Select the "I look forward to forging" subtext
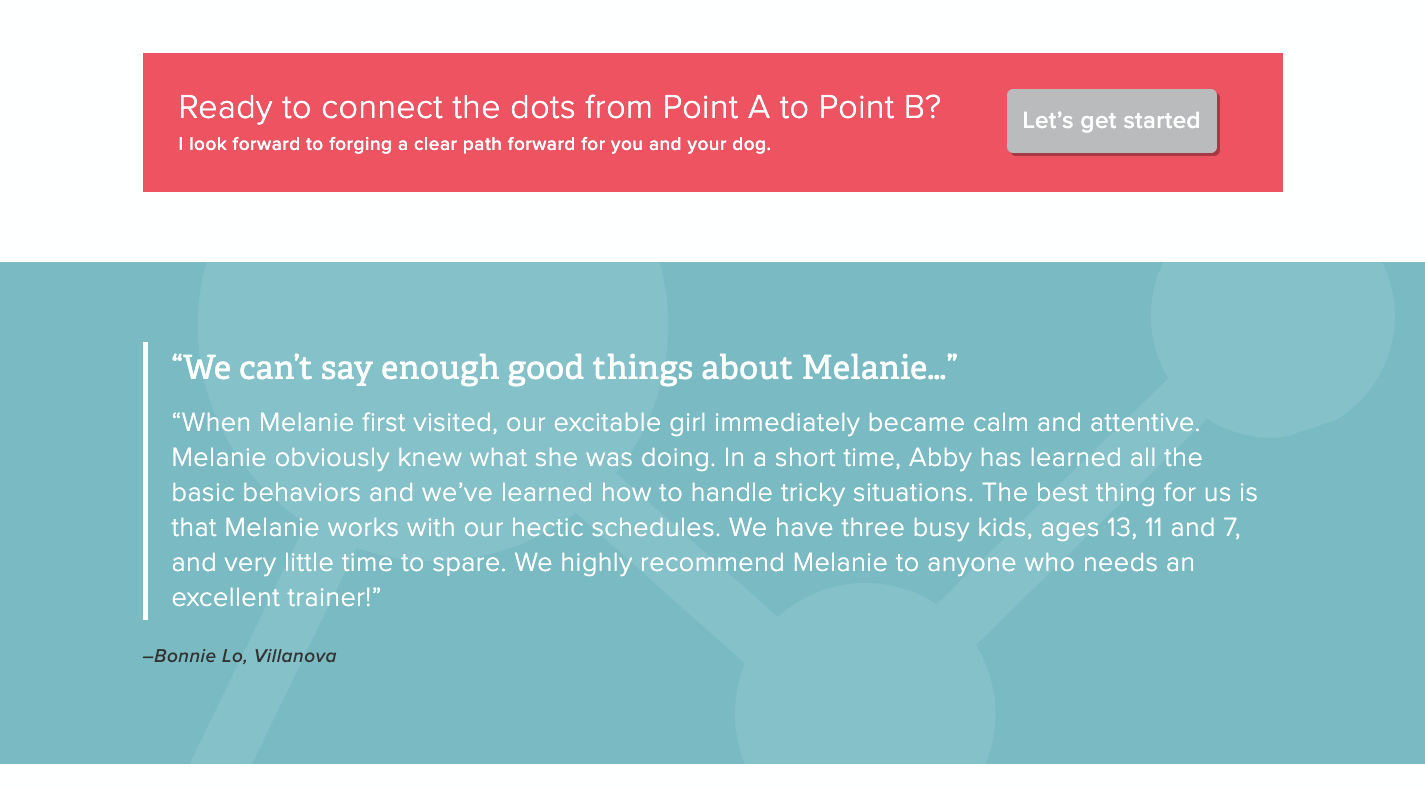Image resolution: width=1425 pixels, height=789 pixels. tap(475, 144)
